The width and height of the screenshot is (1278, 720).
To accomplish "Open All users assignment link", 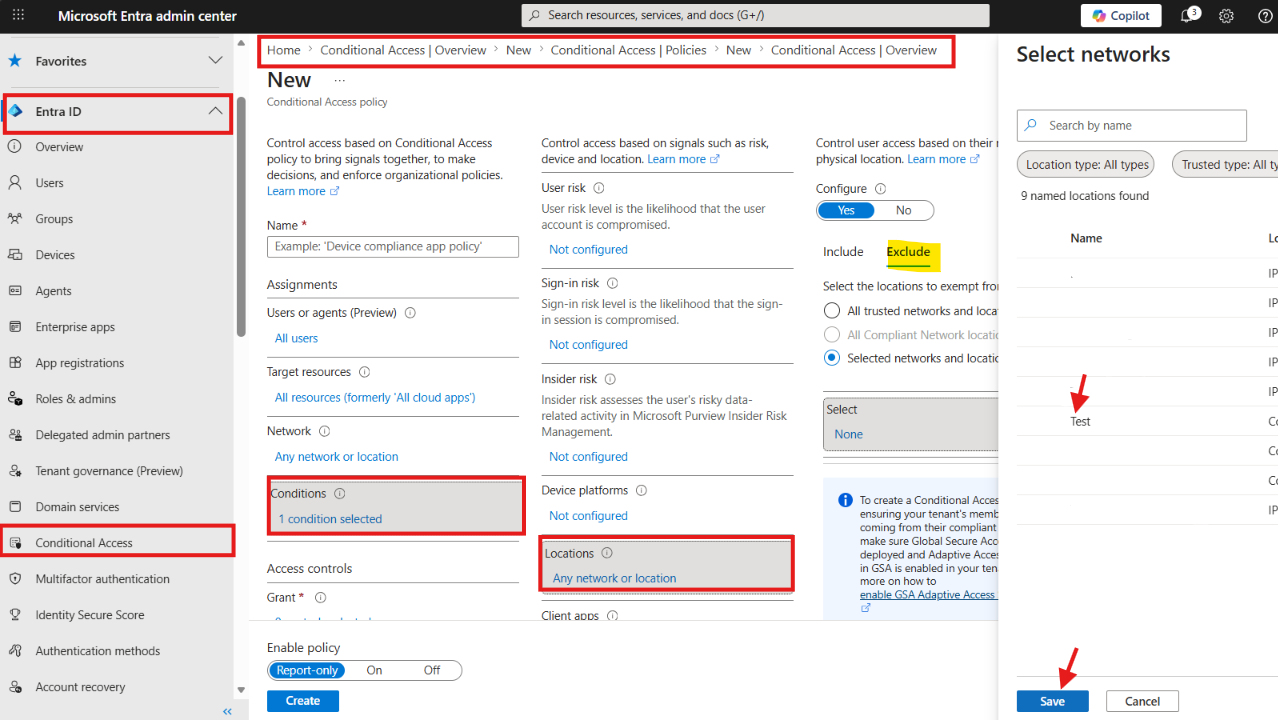I will pos(296,339).
